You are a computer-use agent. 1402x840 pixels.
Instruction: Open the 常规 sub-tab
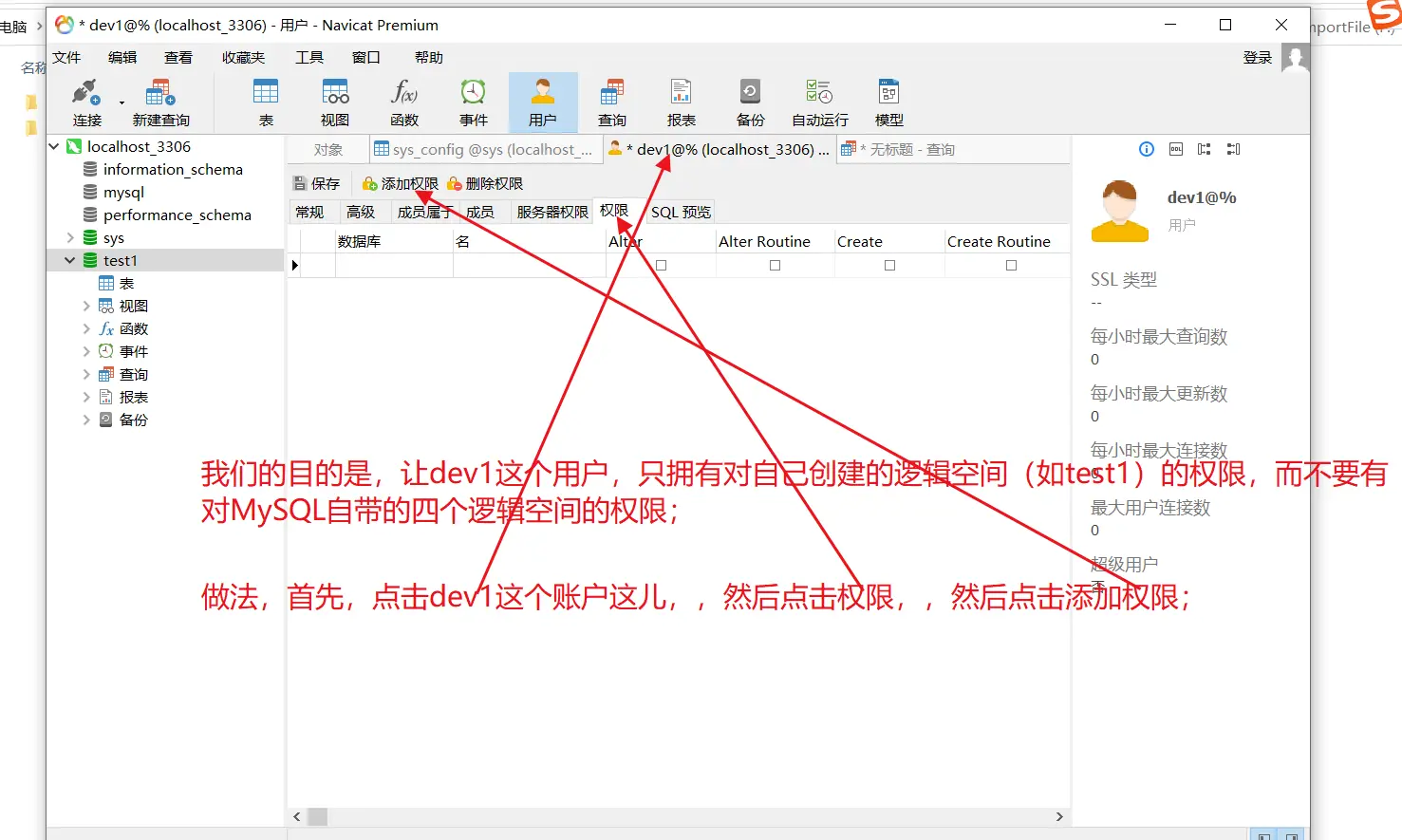point(309,212)
